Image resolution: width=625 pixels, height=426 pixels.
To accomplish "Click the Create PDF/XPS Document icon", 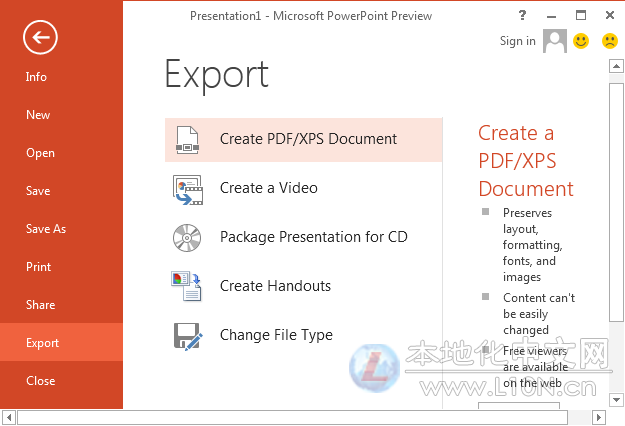I will coord(187,139).
